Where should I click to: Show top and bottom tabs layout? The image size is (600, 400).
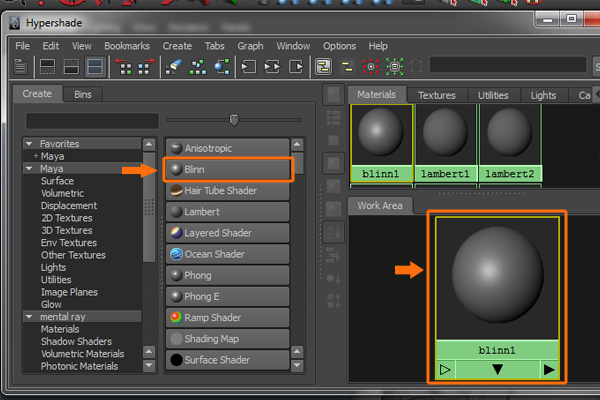tap(94, 67)
